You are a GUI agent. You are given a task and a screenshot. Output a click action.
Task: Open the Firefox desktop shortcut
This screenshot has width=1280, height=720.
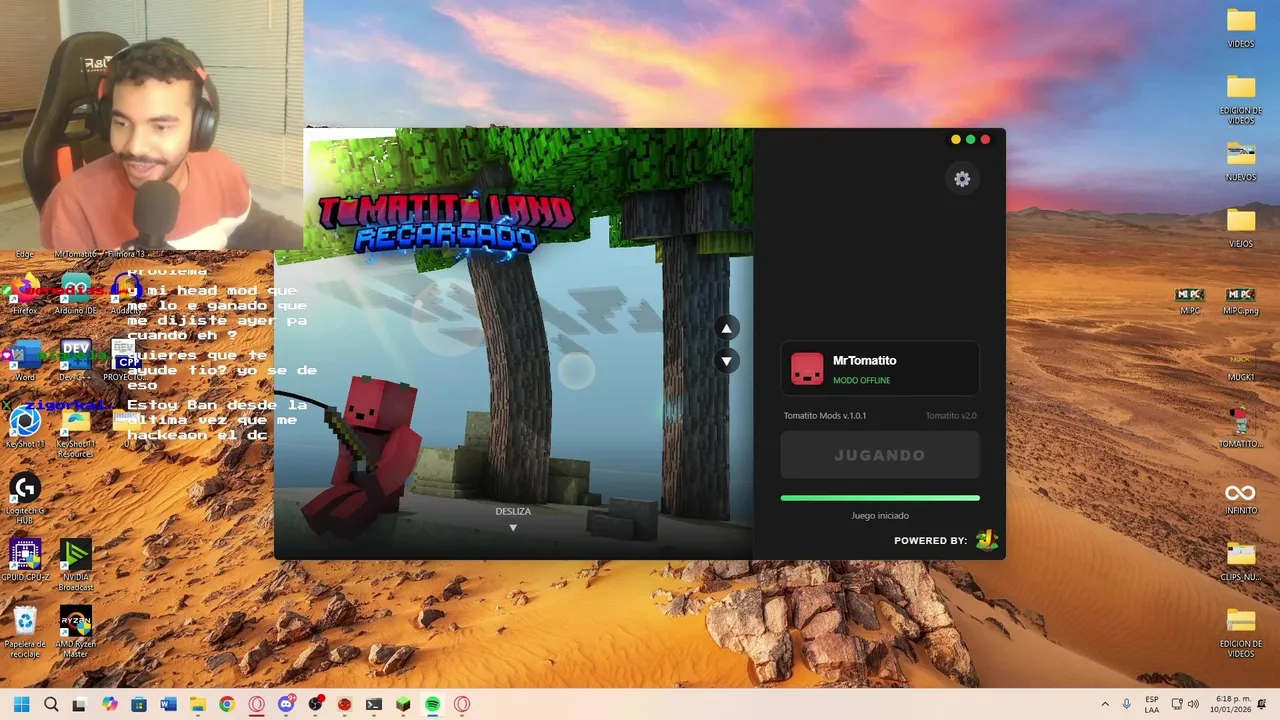pyautogui.click(x=25, y=295)
